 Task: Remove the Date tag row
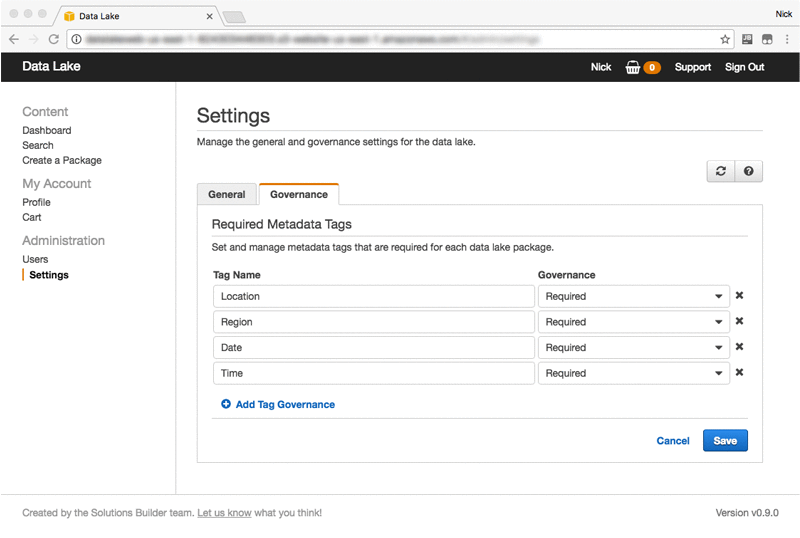740,347
